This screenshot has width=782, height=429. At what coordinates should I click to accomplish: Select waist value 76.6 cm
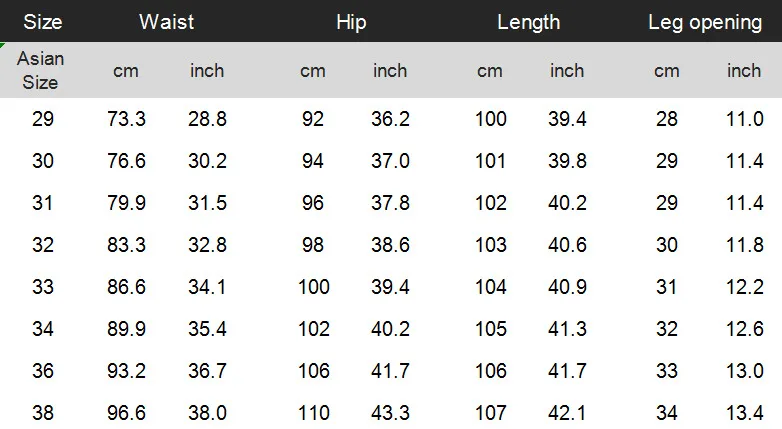point(126,161)
